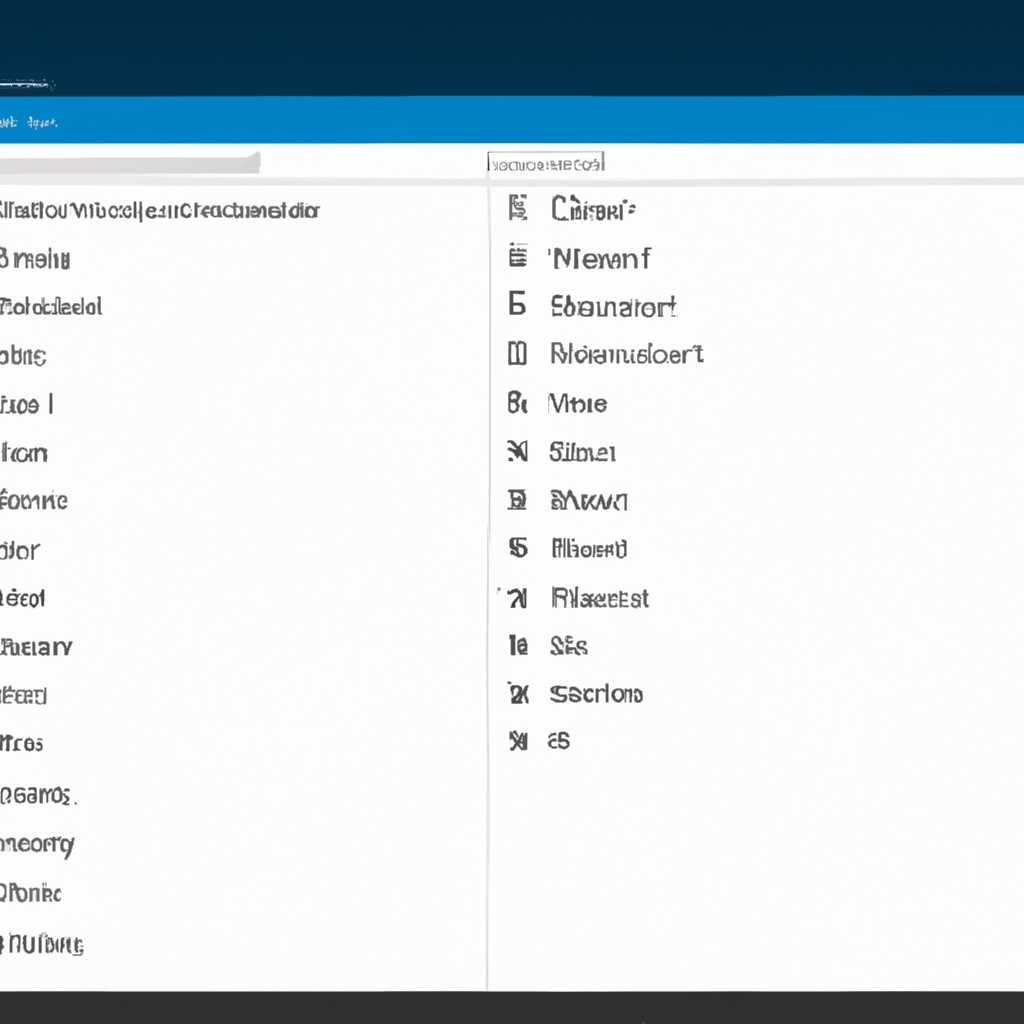Select the 'Silmer' entry in right list
The width and height of the screenshot is (1024, 1024).
pos(583,452)
